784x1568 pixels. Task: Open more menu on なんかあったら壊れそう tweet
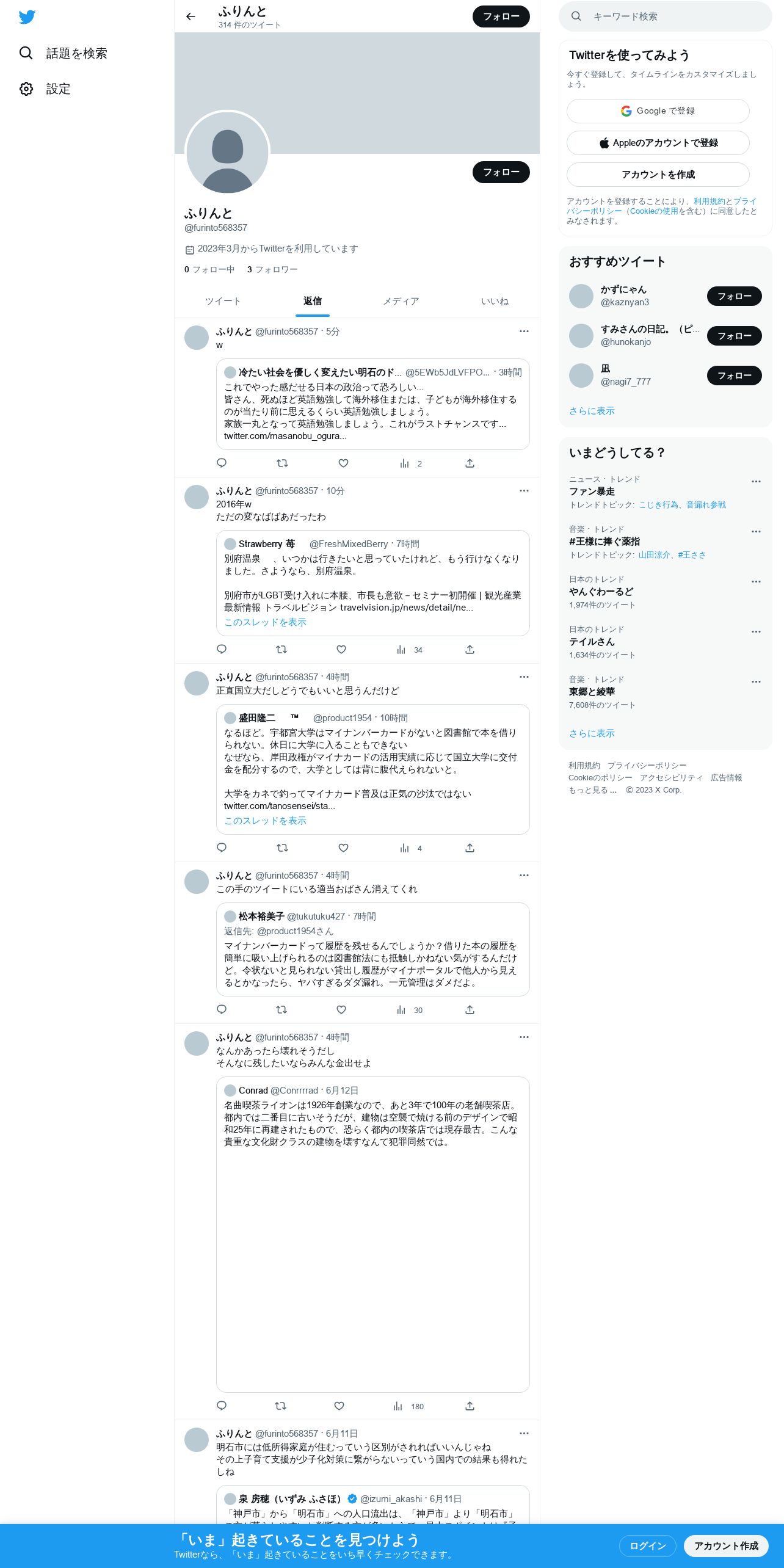(x=524, y=1037)
